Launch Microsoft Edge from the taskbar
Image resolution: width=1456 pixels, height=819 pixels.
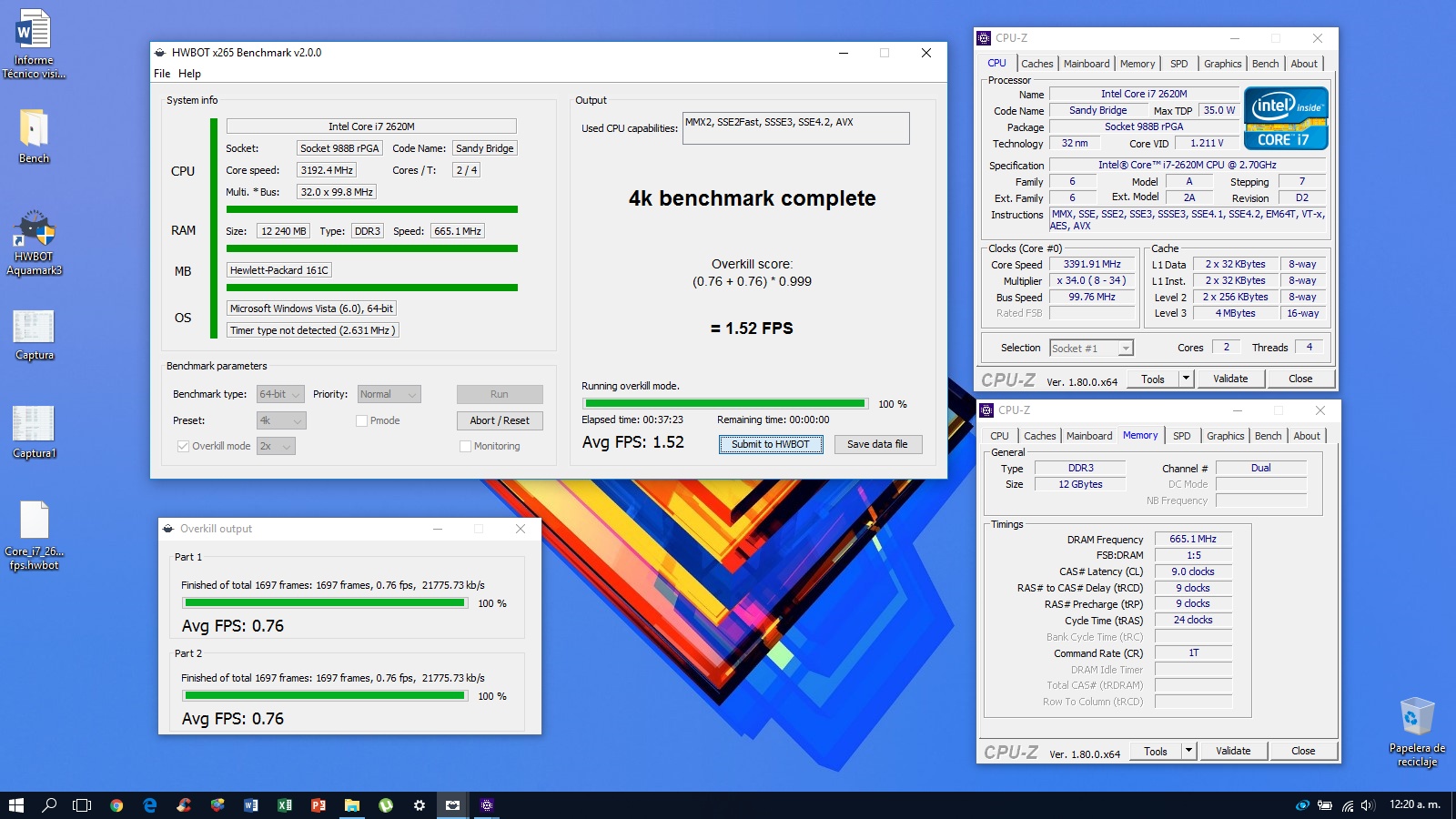150,805
